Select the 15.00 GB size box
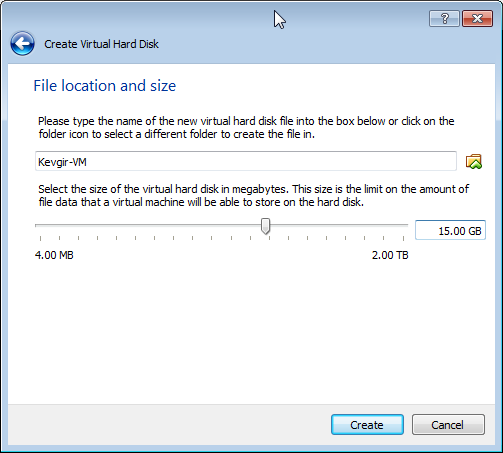Viewport: 503px width, 453px height. (x=450, y=230)
